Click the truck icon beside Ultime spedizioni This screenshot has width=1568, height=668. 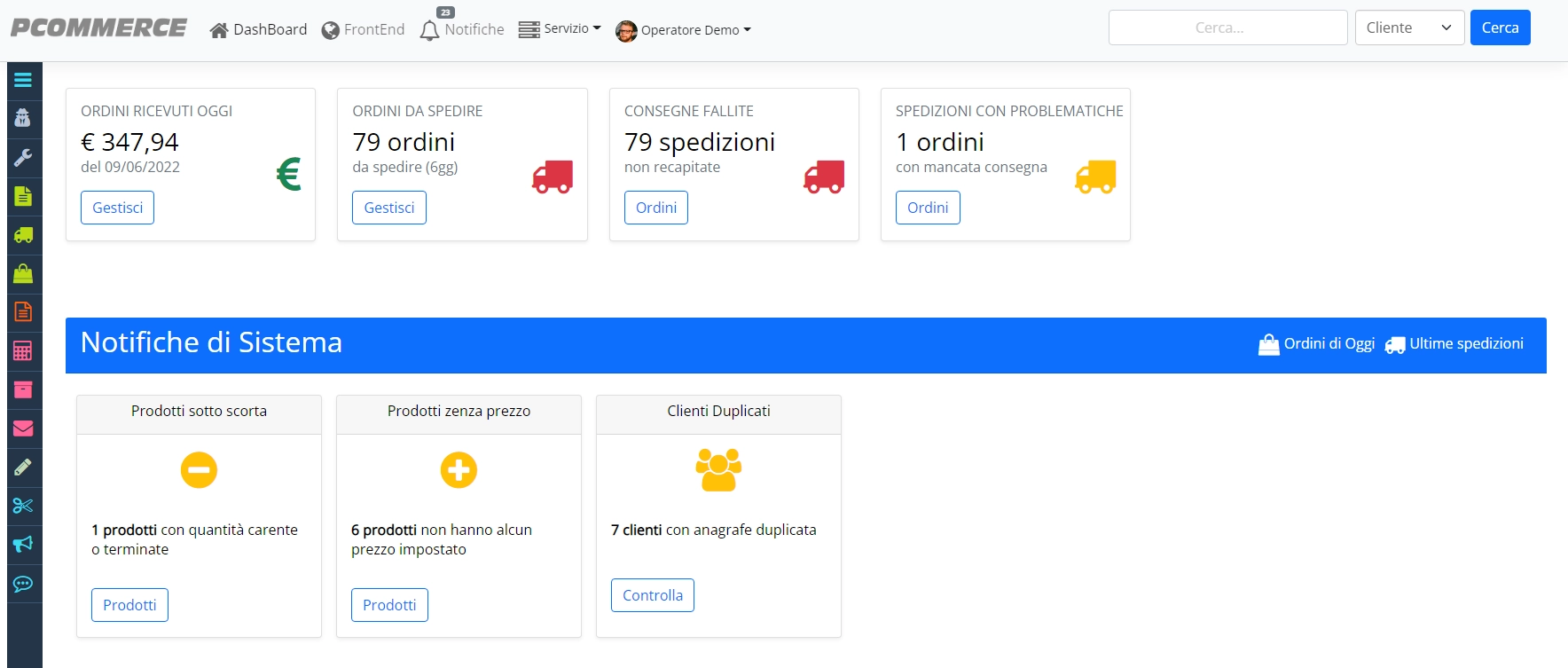(x=1395, y=345)
